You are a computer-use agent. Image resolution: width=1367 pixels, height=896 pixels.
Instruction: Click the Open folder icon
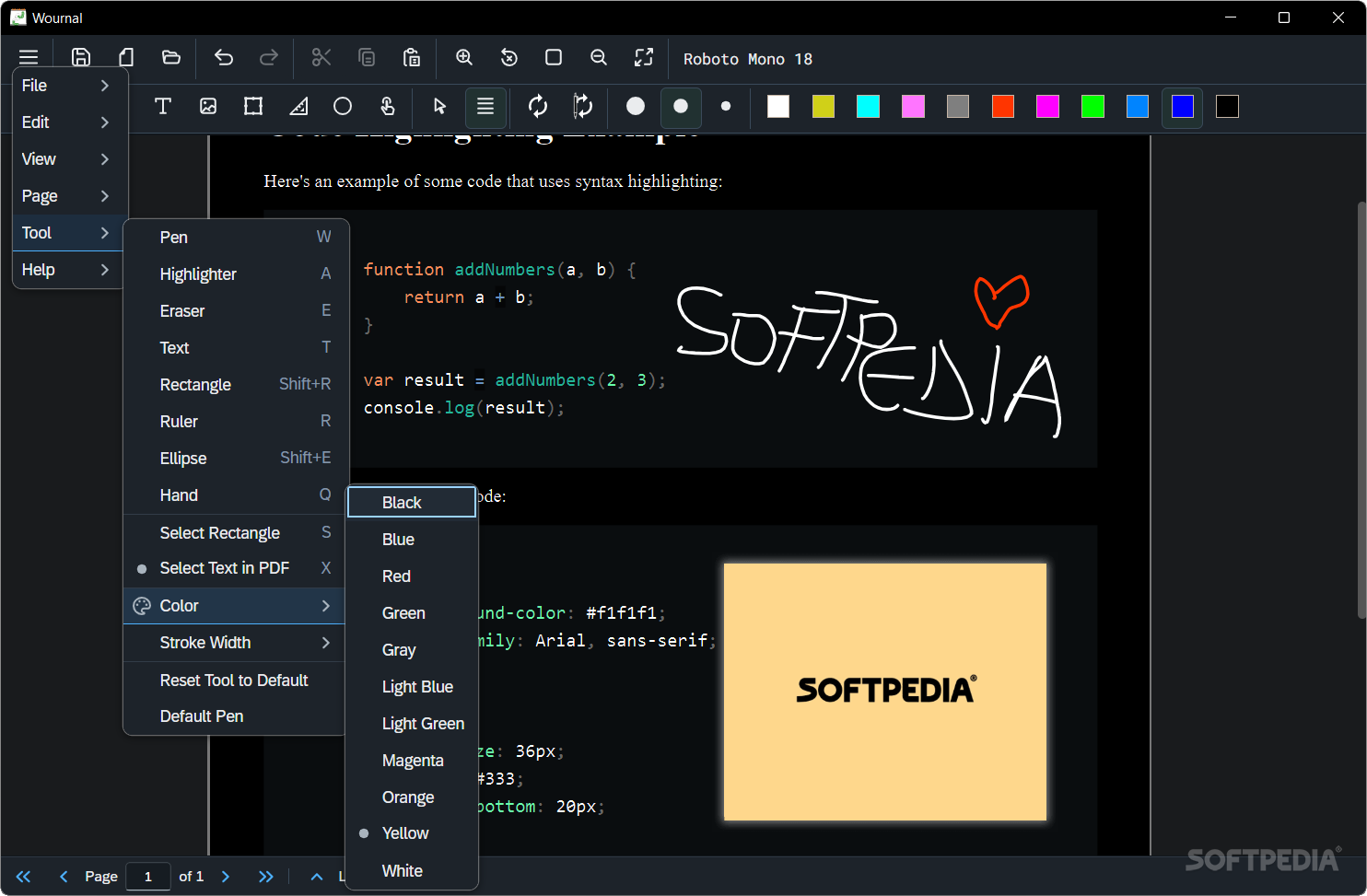point(171,58)
